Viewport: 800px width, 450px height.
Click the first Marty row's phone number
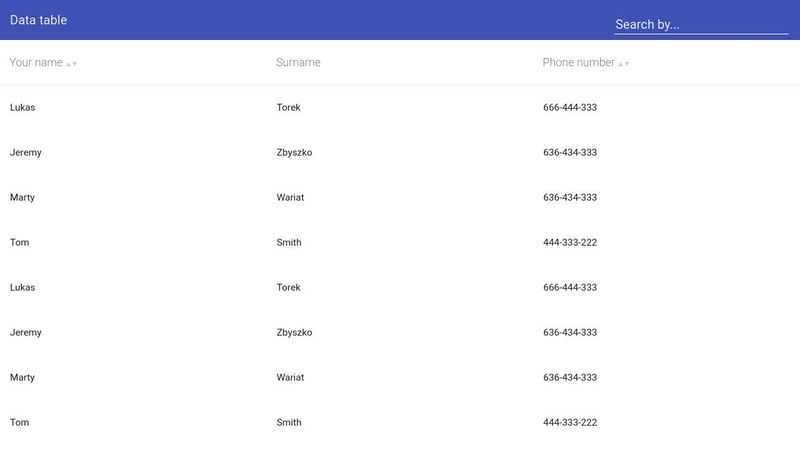570,197
